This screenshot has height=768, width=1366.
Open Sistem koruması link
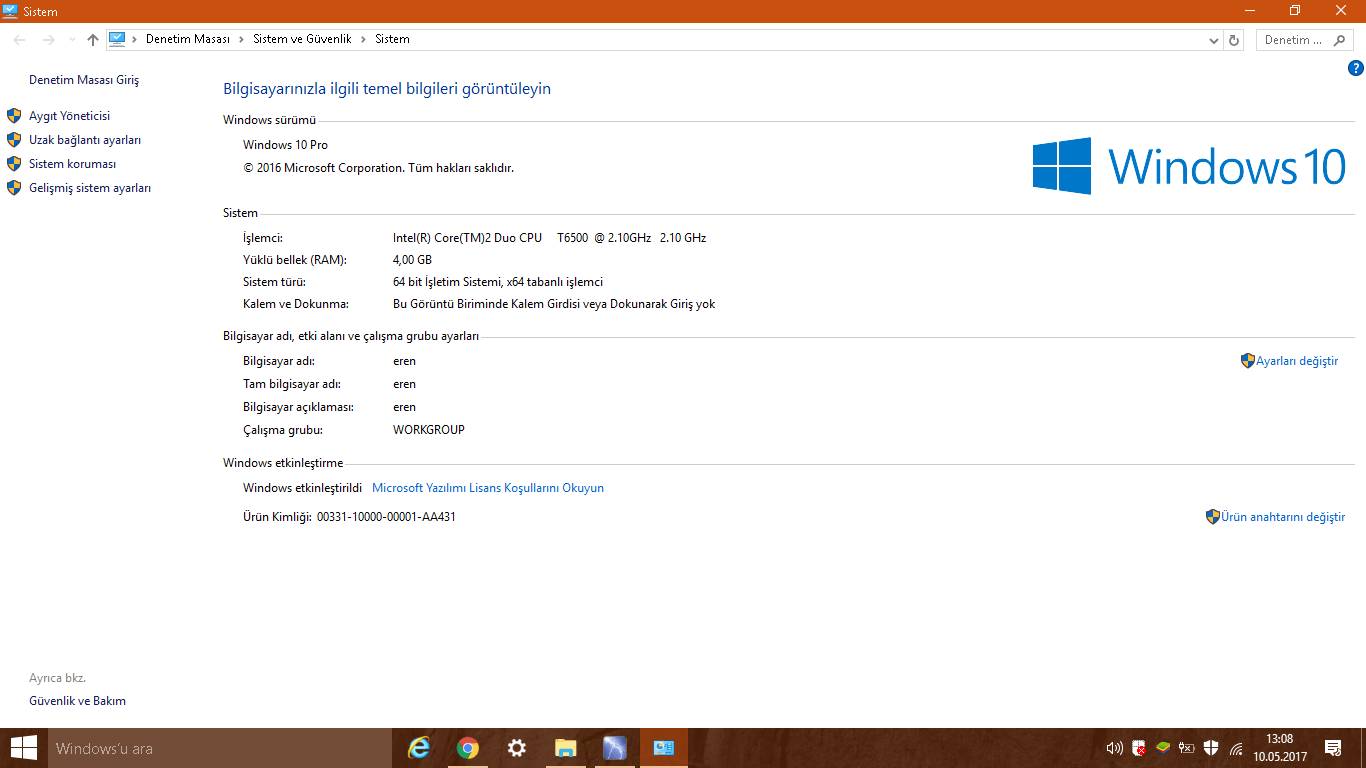pyautogui.click(x=72, y=164)
